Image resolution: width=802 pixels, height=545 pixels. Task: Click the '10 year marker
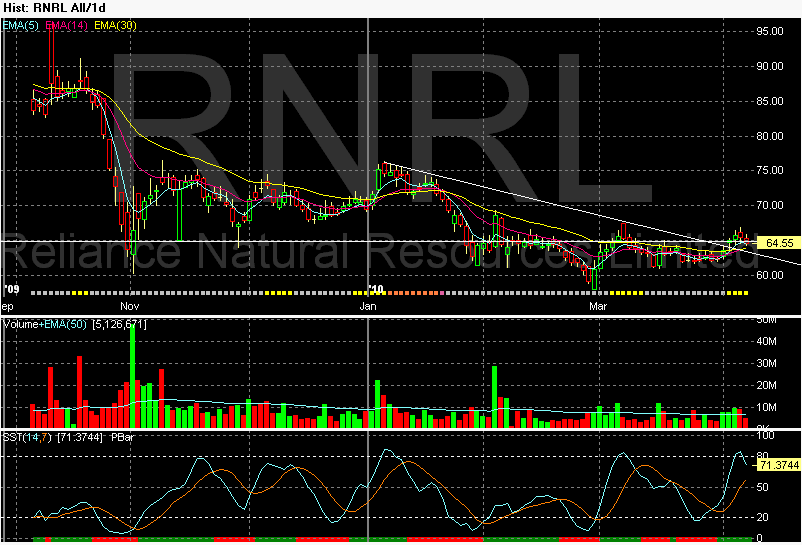click(x=376, y=289)
